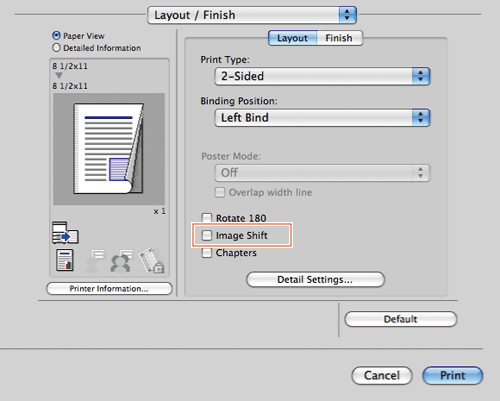Click the paper preview thumbnail
500x401 pixels.
tap(109, 149)
